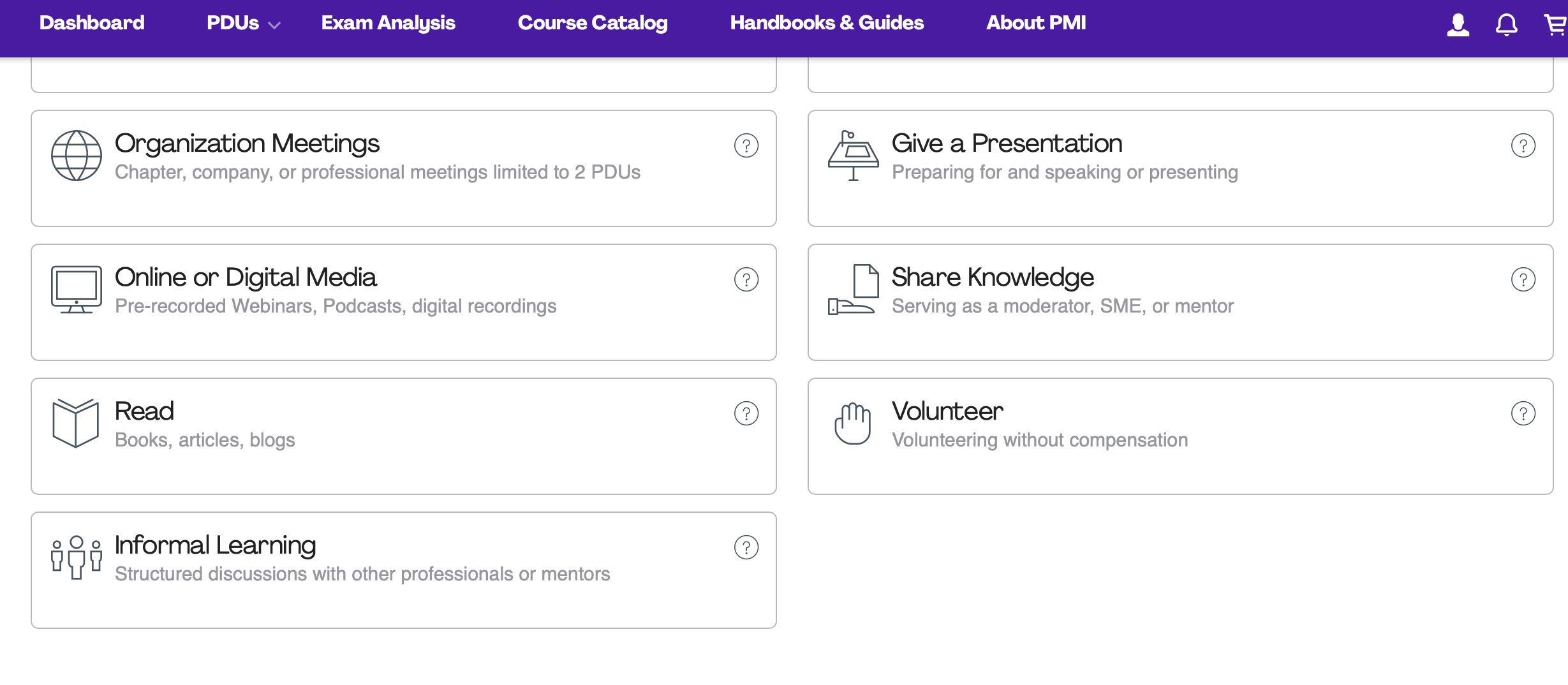Open Exam Analysis page
1568x685 pixels.
point(388,24)
